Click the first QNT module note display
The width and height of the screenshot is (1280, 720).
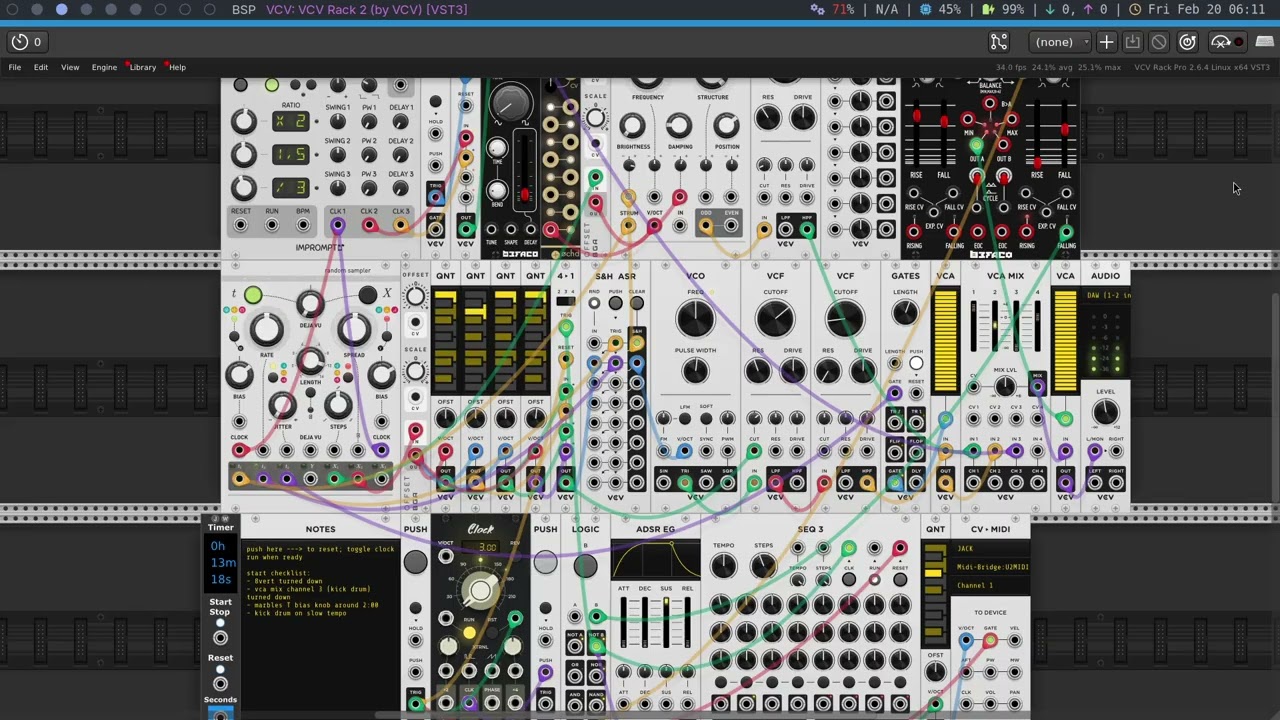[445, 340]
